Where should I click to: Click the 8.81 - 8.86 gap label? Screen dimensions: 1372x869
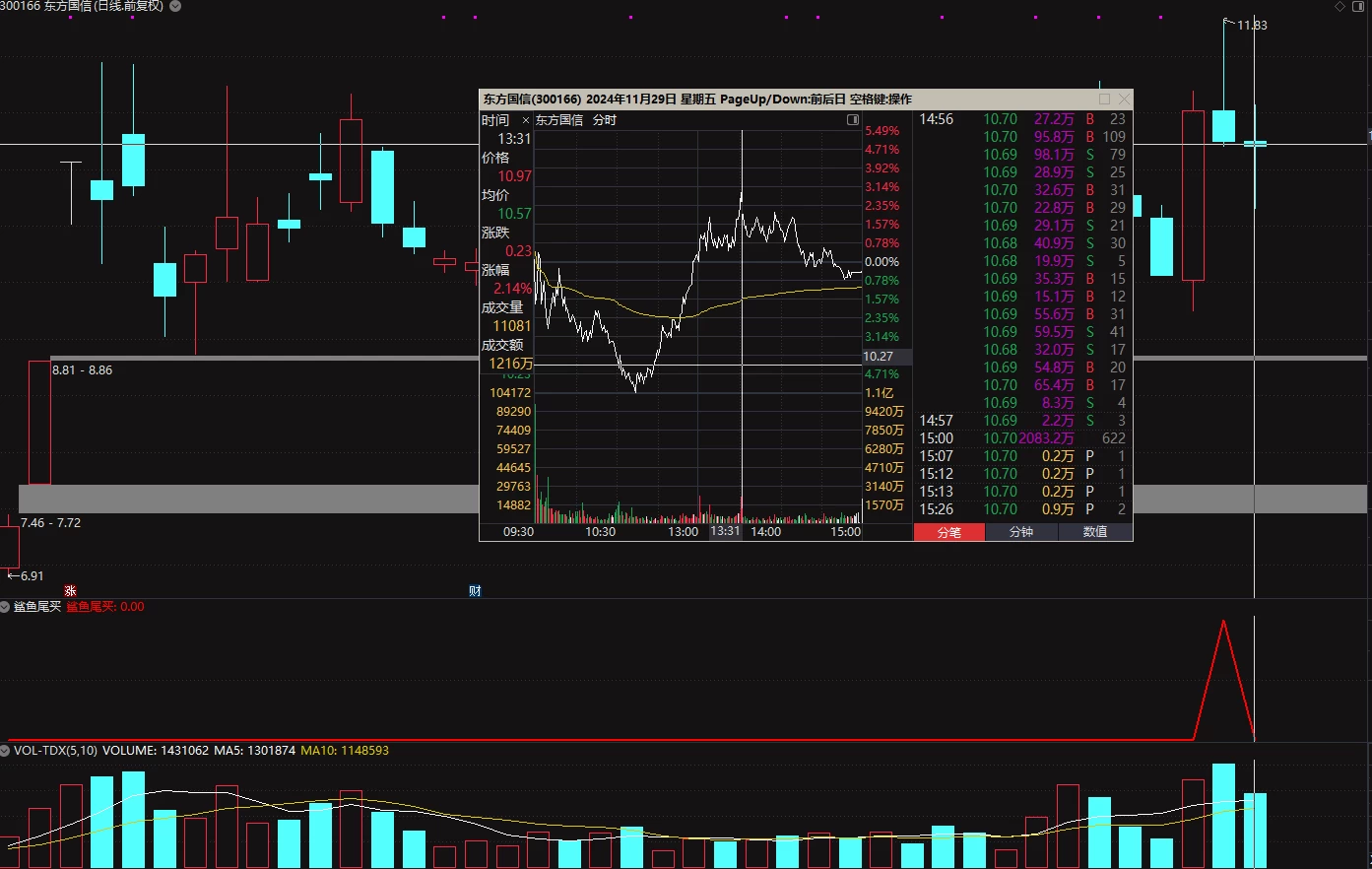[83, 370]
